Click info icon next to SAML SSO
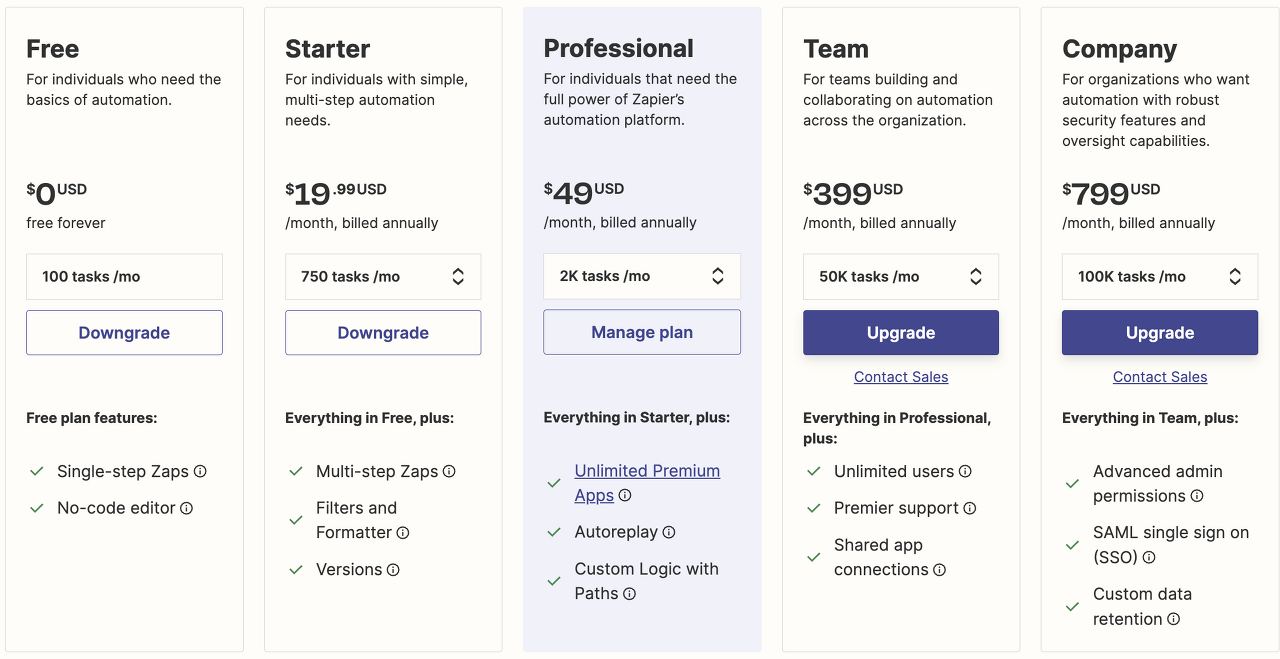The height and width of the screenshot is (659, 1280). coord(1149,558)
